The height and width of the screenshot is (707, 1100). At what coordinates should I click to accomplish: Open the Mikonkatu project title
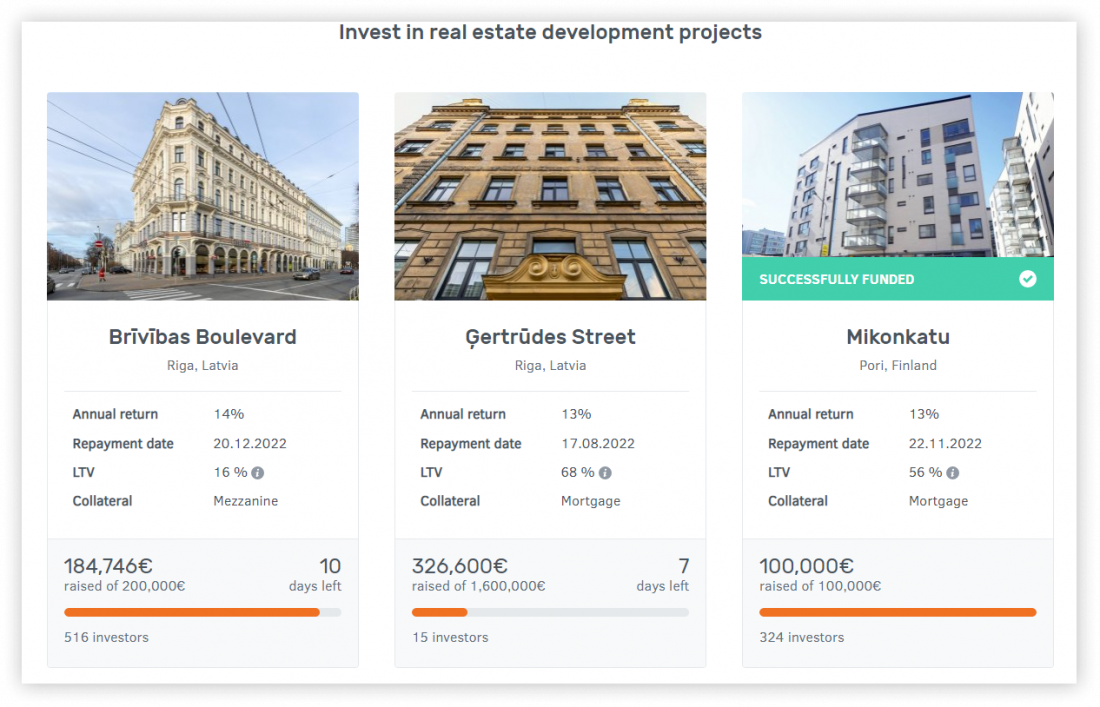898,337
